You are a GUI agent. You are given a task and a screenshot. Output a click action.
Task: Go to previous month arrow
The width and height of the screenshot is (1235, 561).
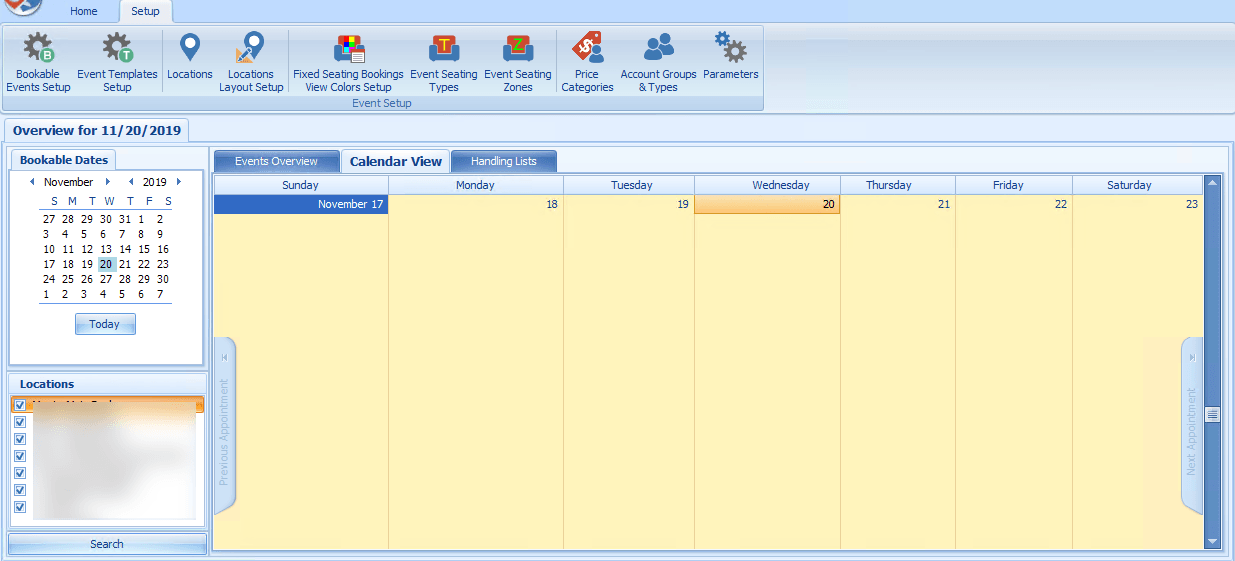tap(32, 182)
